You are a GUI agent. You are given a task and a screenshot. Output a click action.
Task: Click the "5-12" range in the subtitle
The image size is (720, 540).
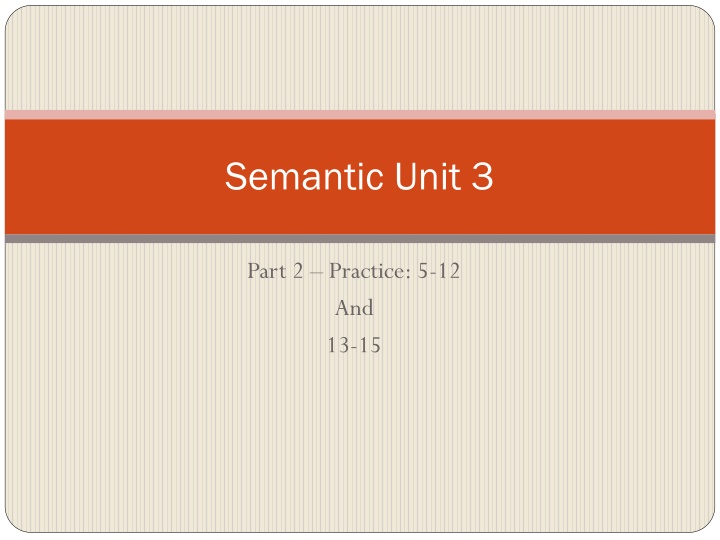point(439,271)
